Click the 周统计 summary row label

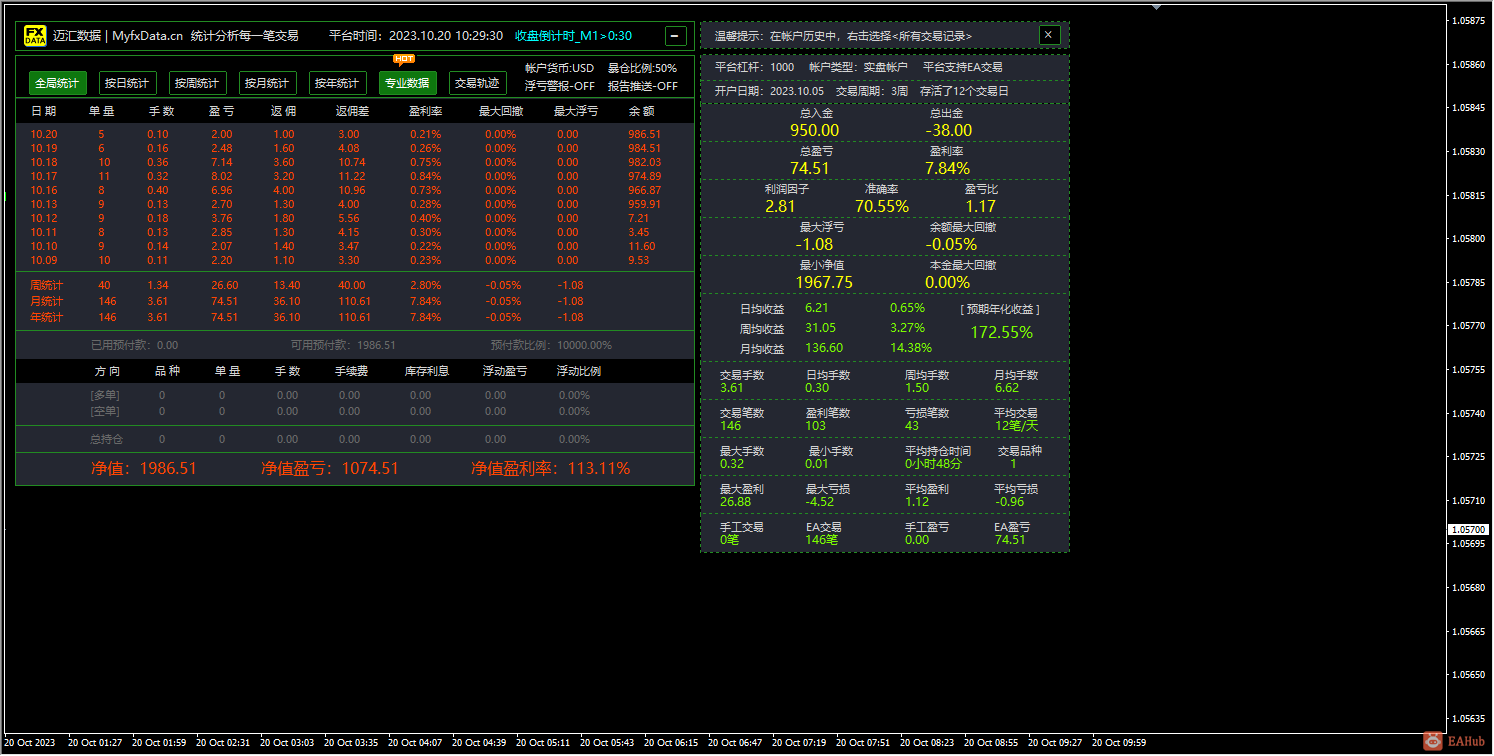coord(46,285)
